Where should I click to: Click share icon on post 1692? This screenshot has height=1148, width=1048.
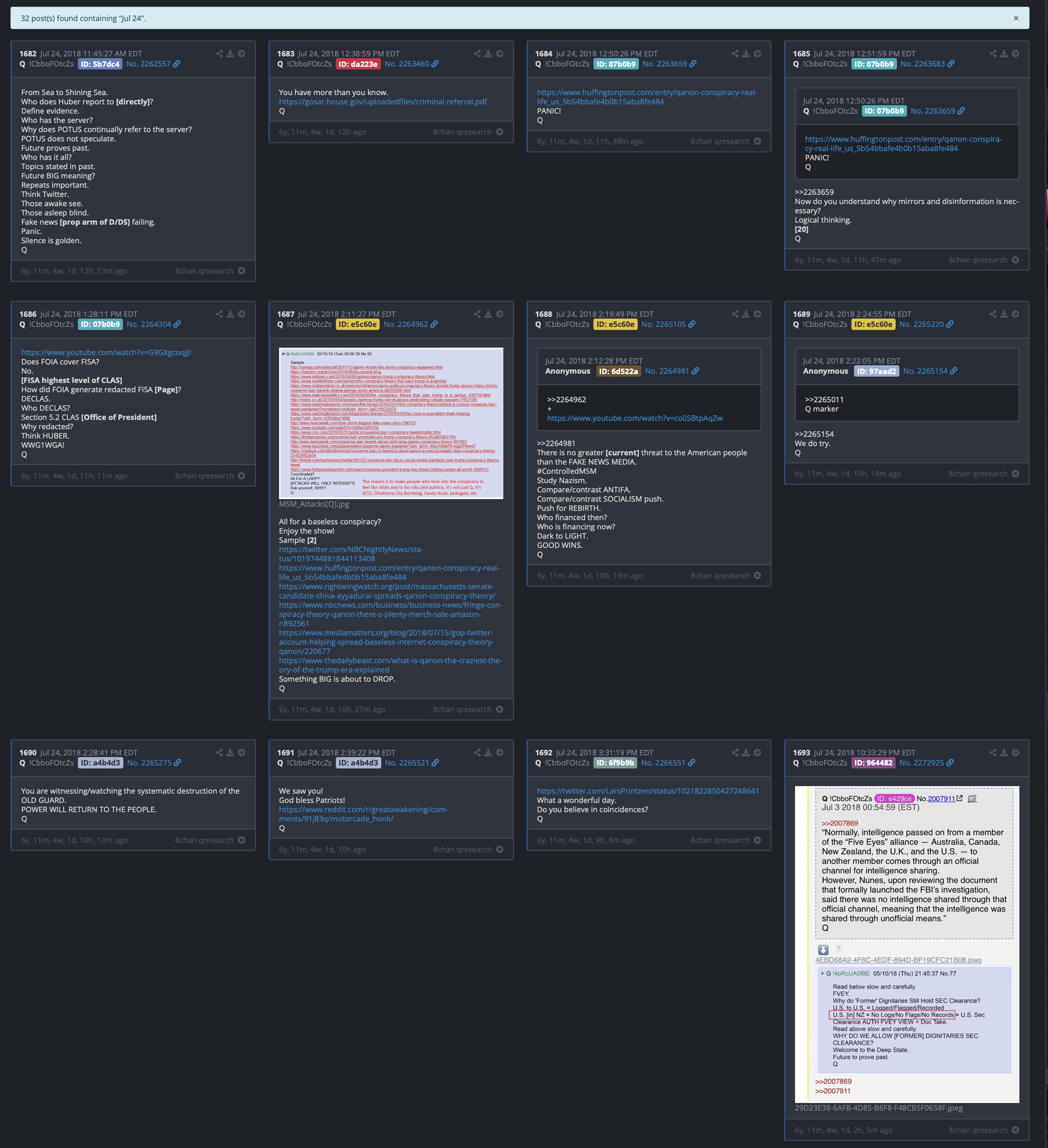tap(735, 752)
